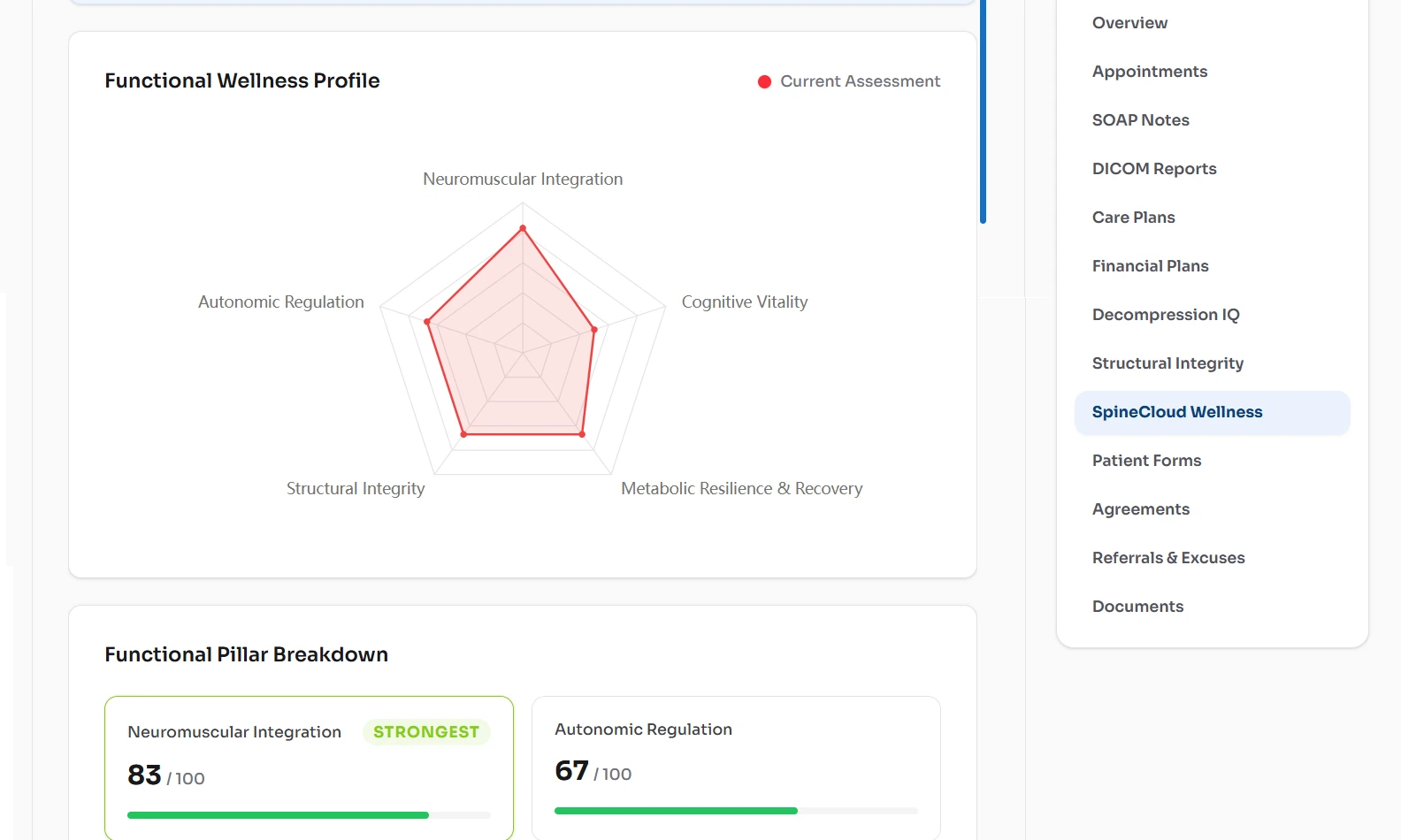
Task: Click Neuromuscular Integration card title
Action: 234,732
